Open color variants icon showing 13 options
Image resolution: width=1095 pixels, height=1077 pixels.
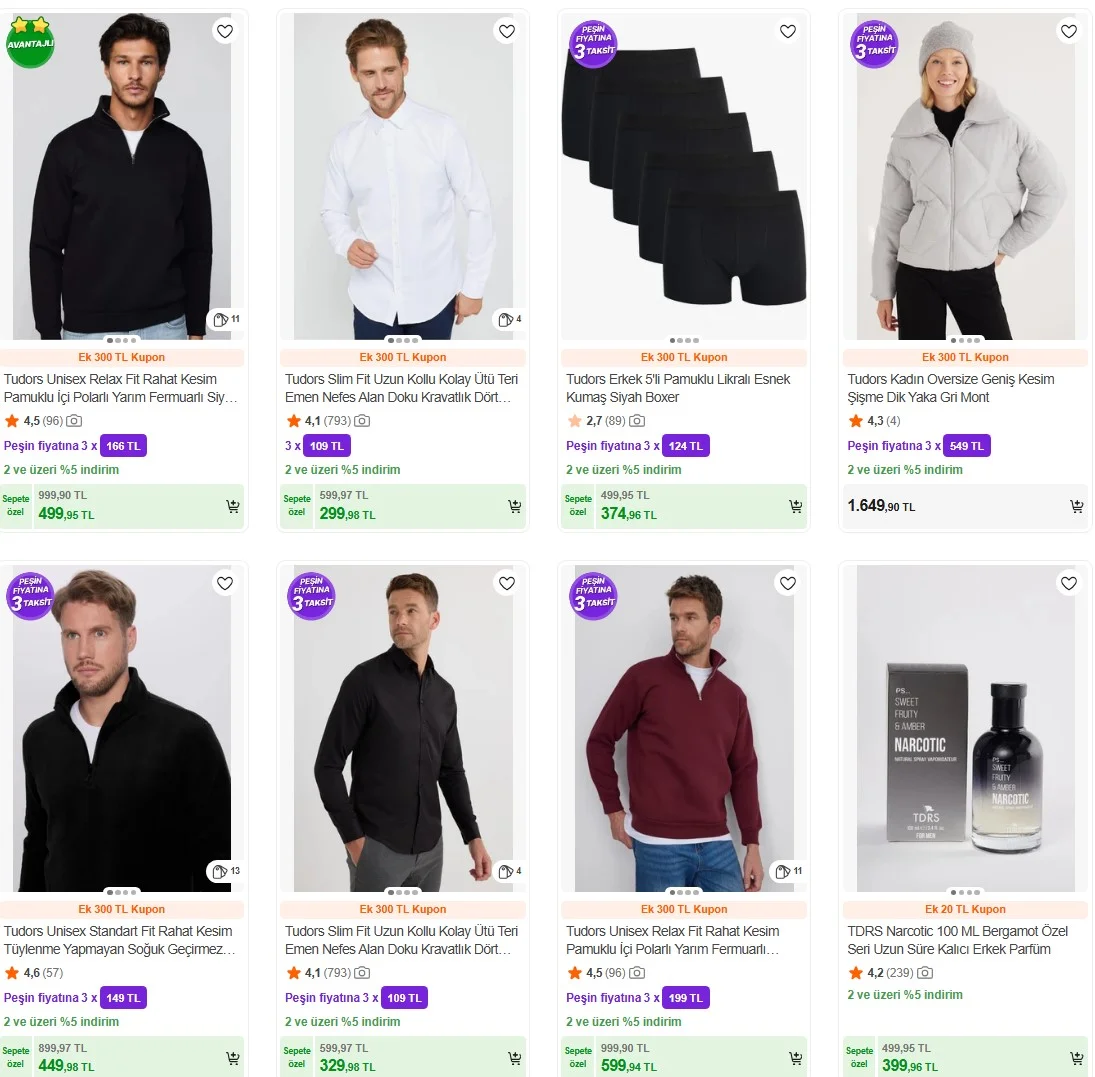point(225,871)
